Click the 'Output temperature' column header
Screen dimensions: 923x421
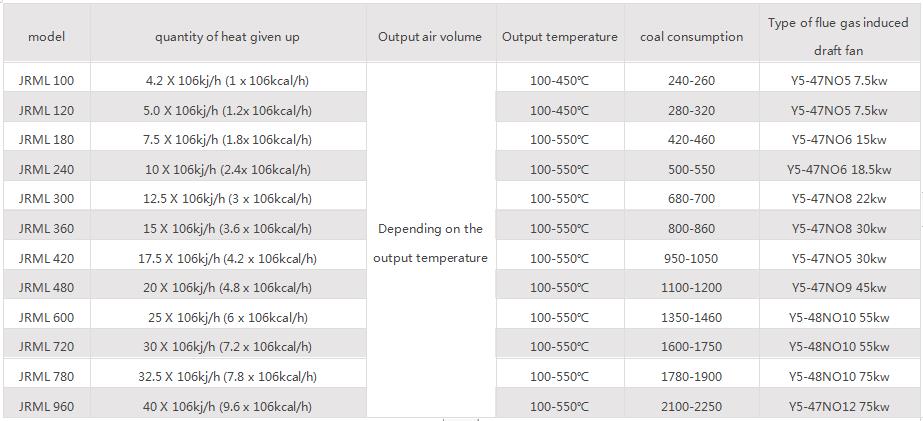560,37
